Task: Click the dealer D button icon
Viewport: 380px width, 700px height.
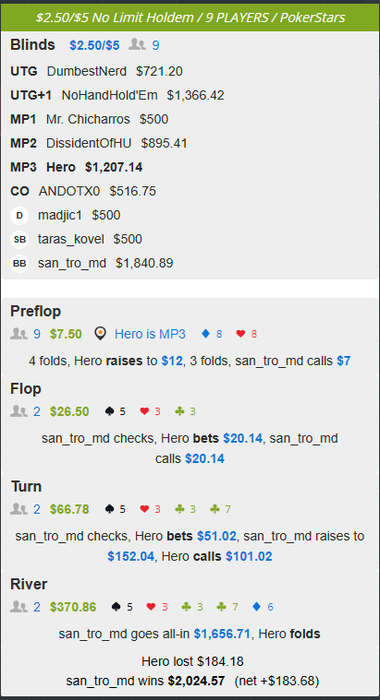Action: [x=19, y=216]
